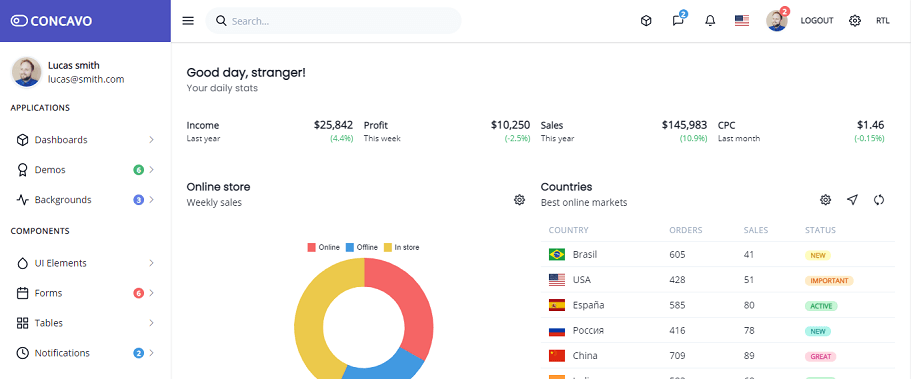Toggle Online legend item in chart
This screenshot has height=379, width=911.
tap(324, 248)
